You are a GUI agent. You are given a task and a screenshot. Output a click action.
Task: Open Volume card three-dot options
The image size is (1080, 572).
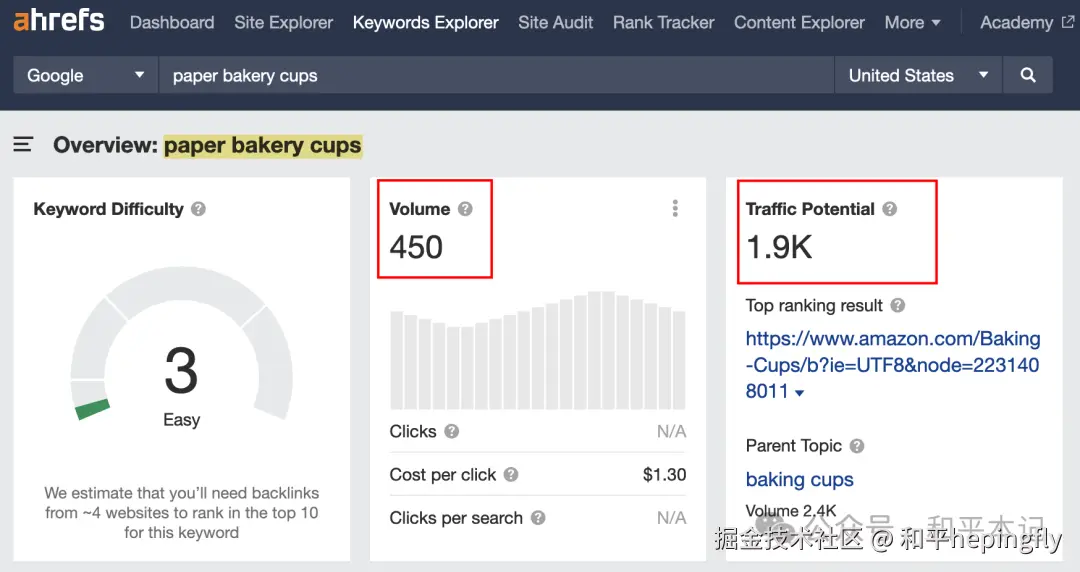tap(675, 208)
